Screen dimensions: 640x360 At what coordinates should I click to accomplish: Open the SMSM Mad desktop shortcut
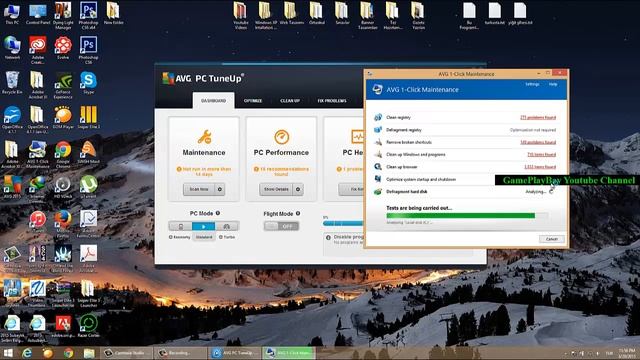(89, 152)
